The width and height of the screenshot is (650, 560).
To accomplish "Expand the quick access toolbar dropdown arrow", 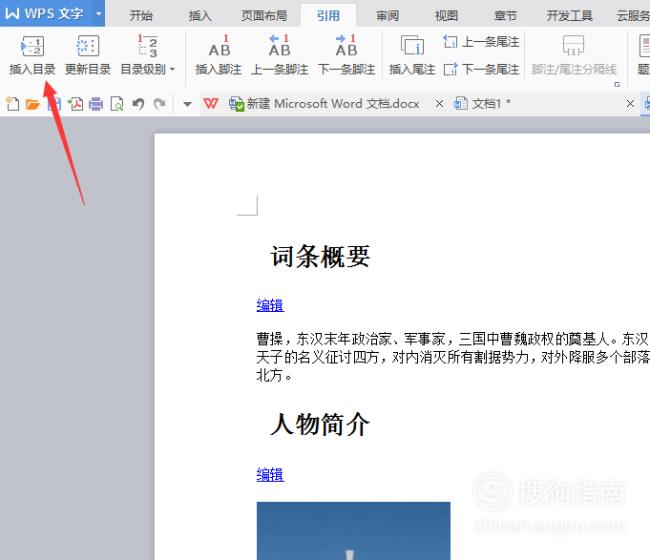I will pos(187,104).
